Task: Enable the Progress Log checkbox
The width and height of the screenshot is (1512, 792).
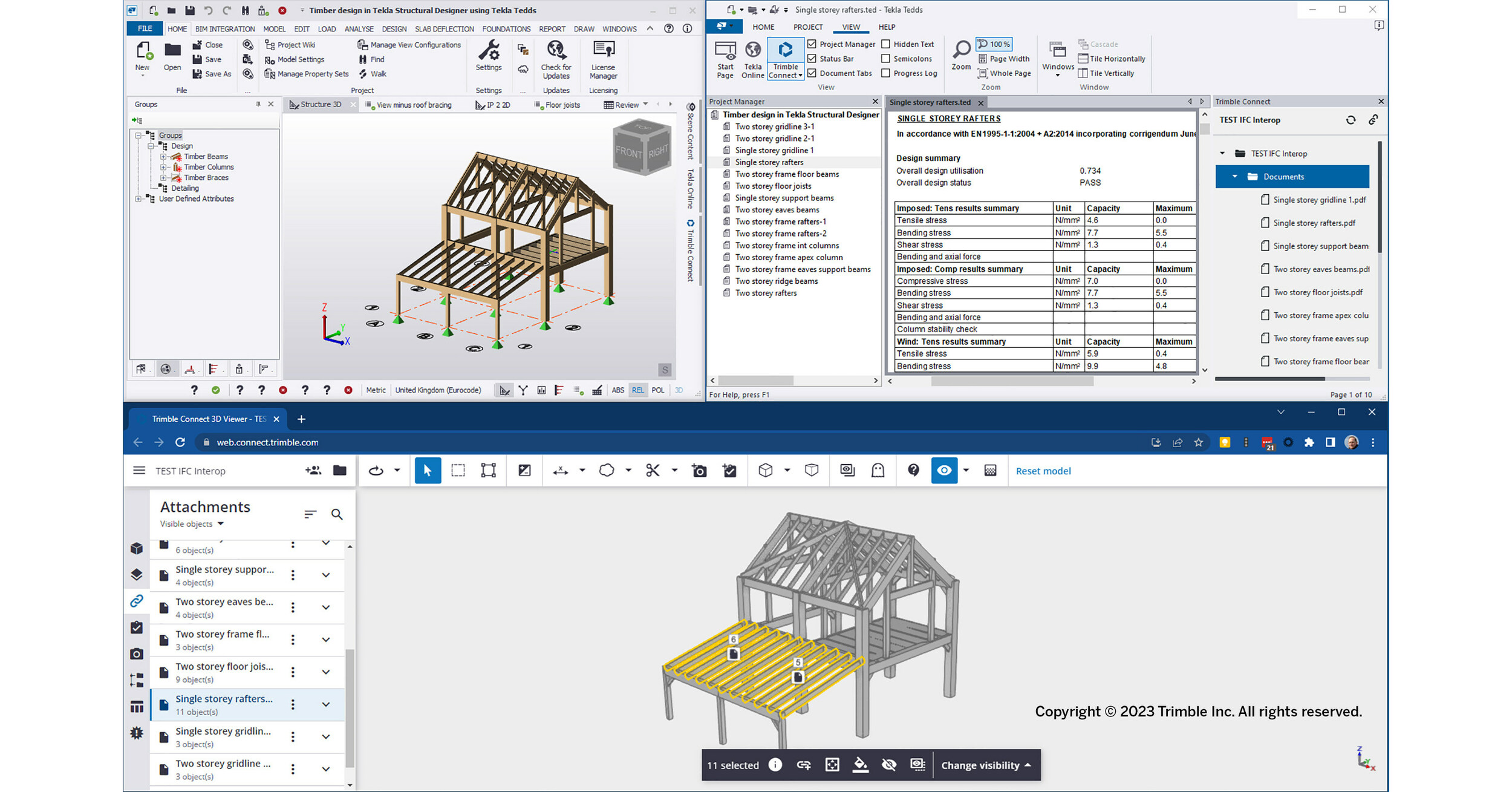Action: click(x=886, y=73)
